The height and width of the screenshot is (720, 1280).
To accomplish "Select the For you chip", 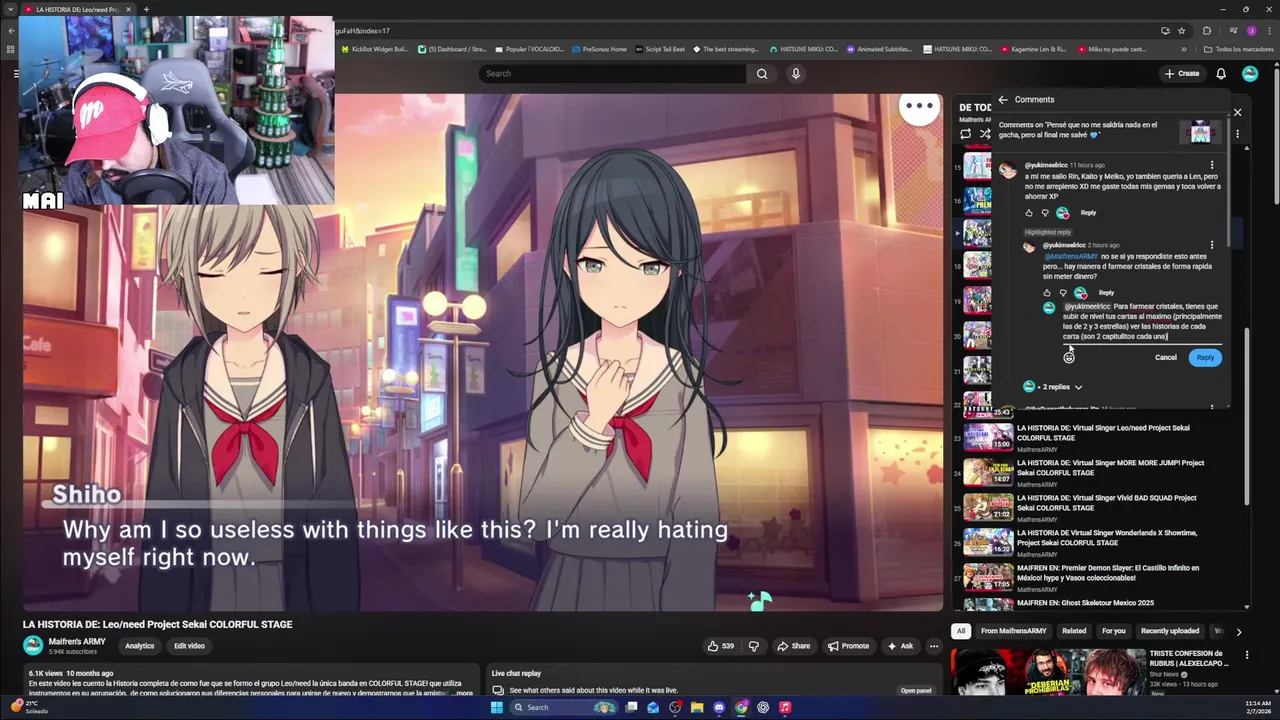I will point(1113,631).
